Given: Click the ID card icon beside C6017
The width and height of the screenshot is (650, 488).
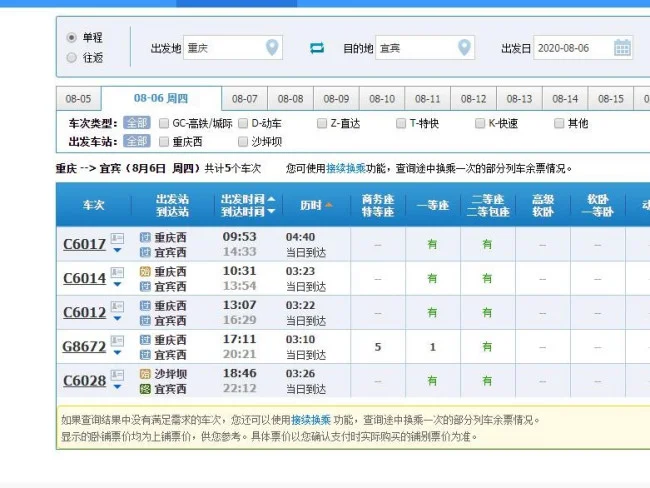Looking at the screenshot, I should tap(117, 238).
